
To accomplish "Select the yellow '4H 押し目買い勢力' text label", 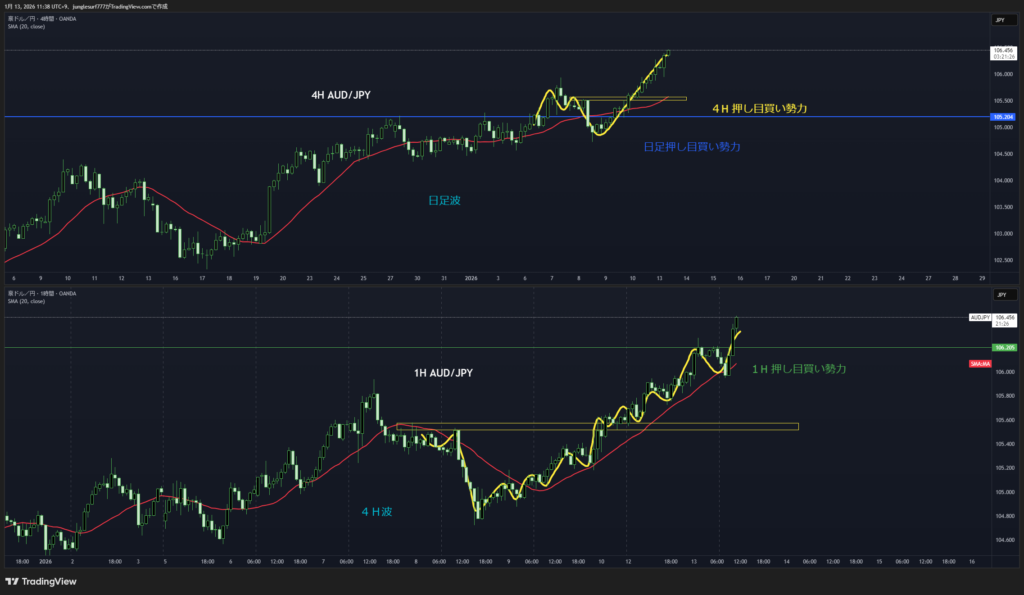I will [759, 107].
